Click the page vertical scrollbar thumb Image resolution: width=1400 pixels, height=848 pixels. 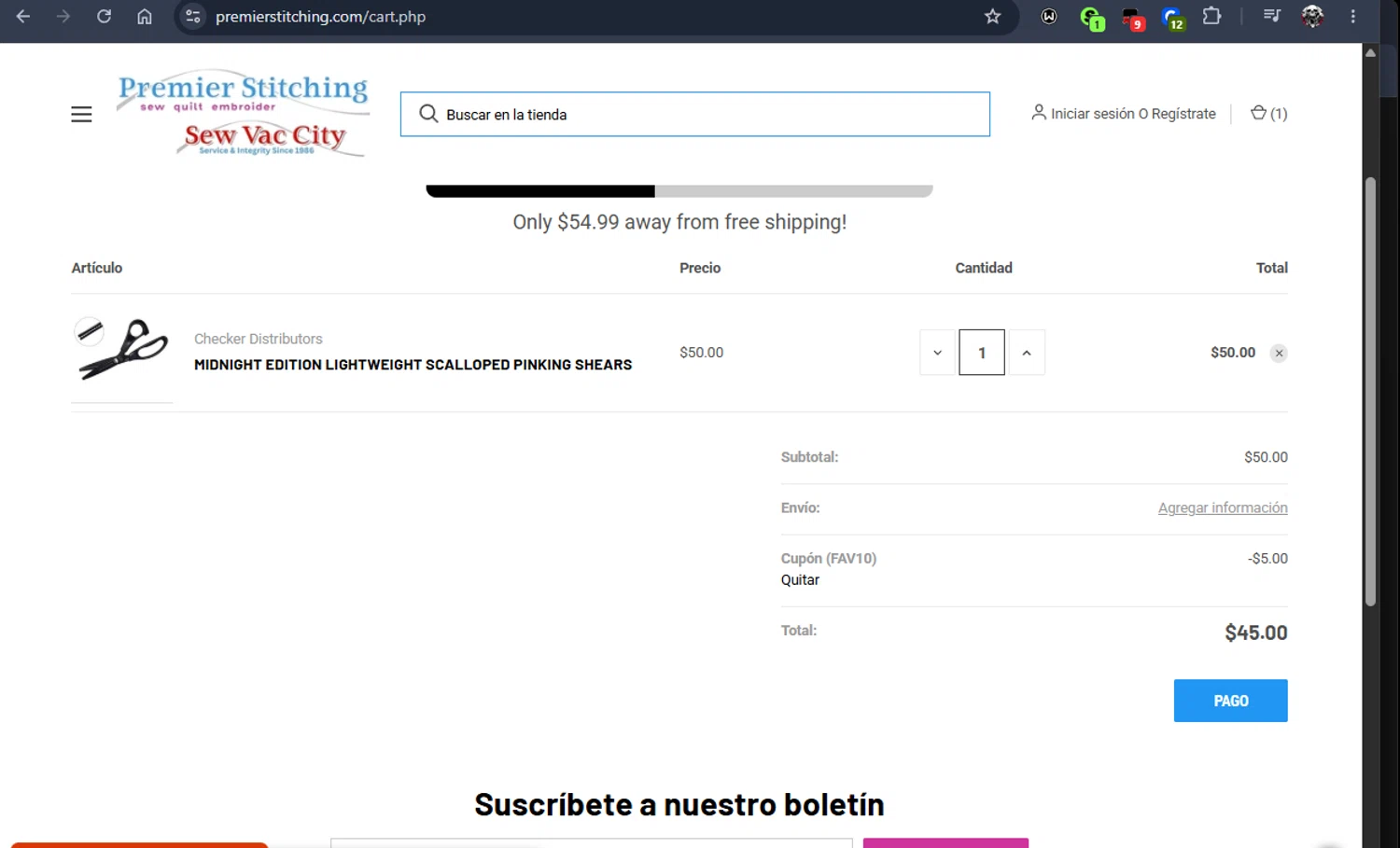(x=1370, y=392)
